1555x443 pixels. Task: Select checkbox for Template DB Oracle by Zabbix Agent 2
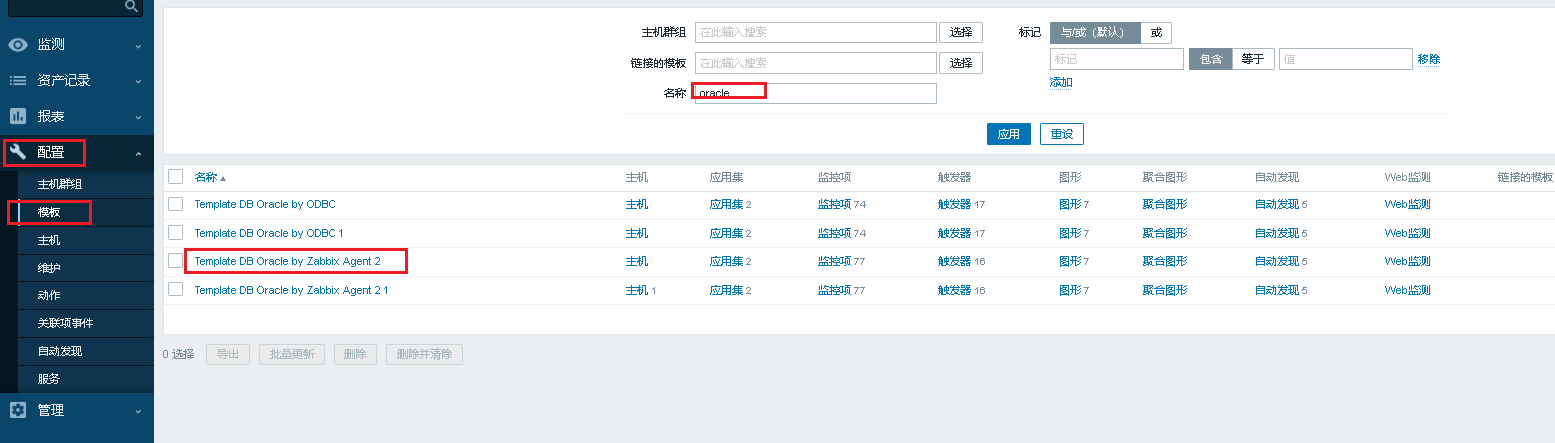click(176, 261)
